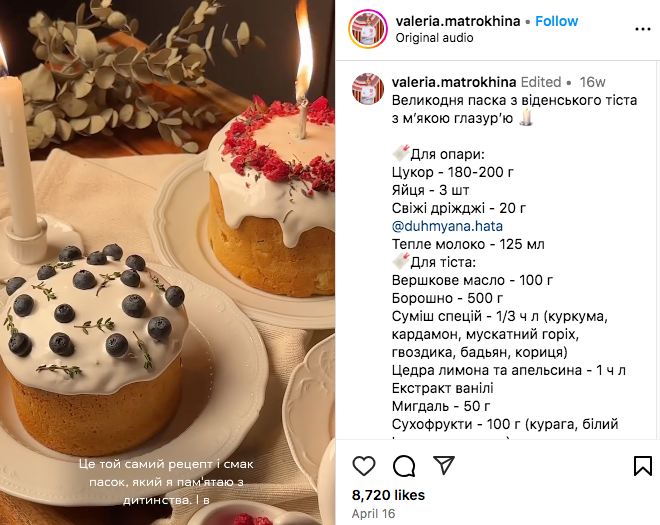The image size is (660, 525).
Task: Click the 16w timestamp in caption
Action: click(x=592, y=82)
